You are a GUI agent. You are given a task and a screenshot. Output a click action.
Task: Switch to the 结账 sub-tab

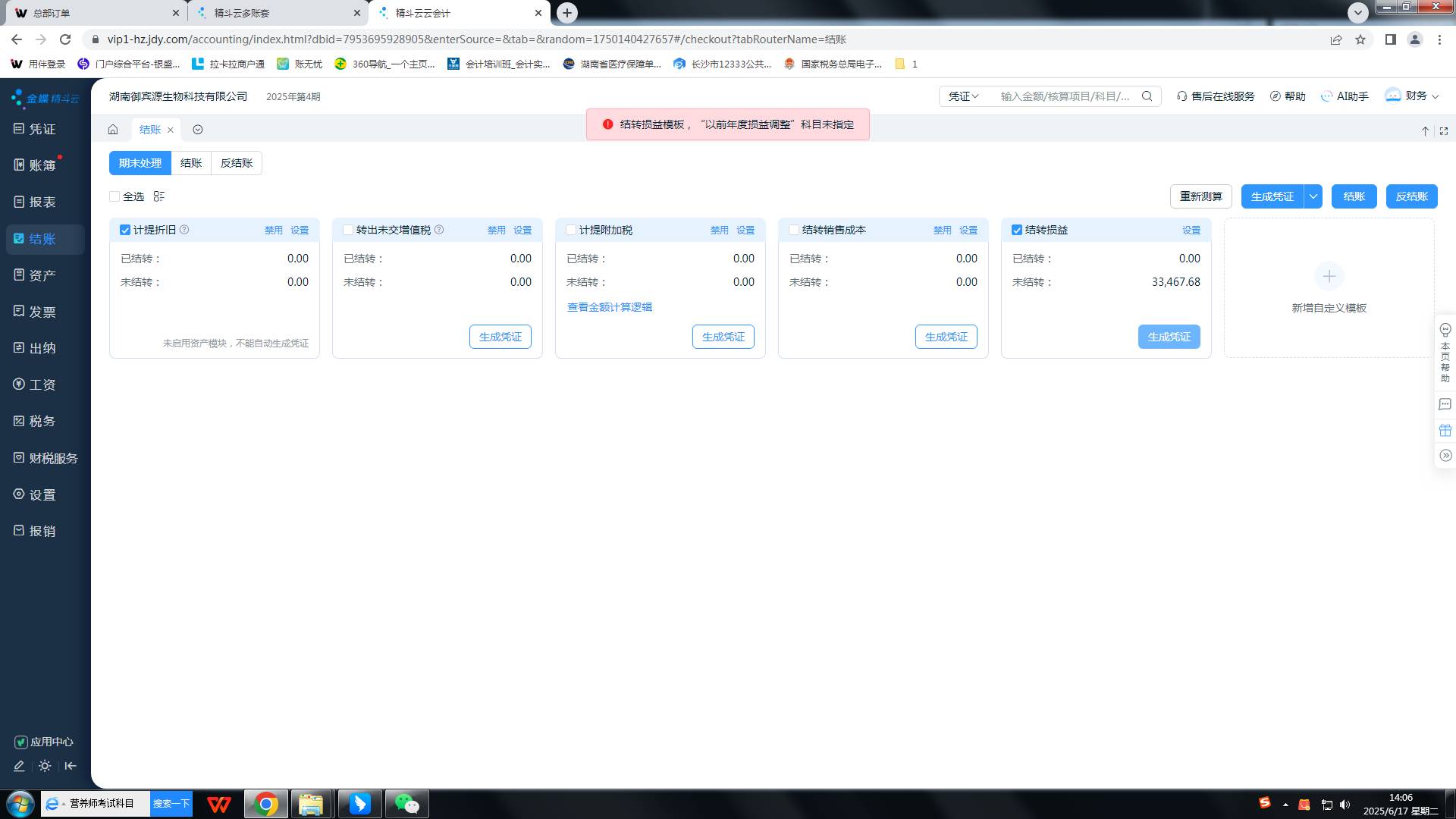[191, 163]
